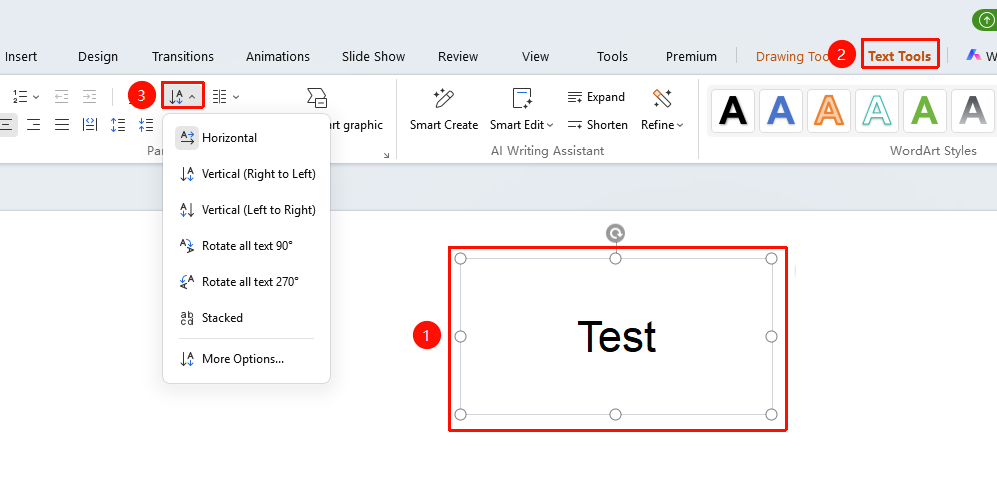This screenshot has height=483, width=997.
Task: Select the Text Tools tab
Action: point(900,57)
